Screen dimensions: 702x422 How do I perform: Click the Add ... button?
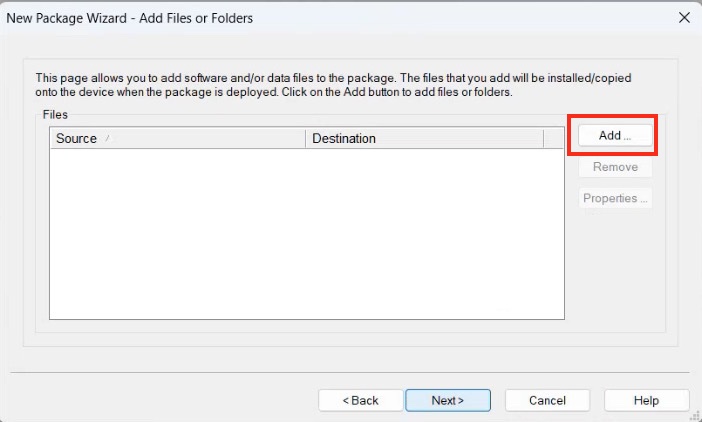point(614,136)
